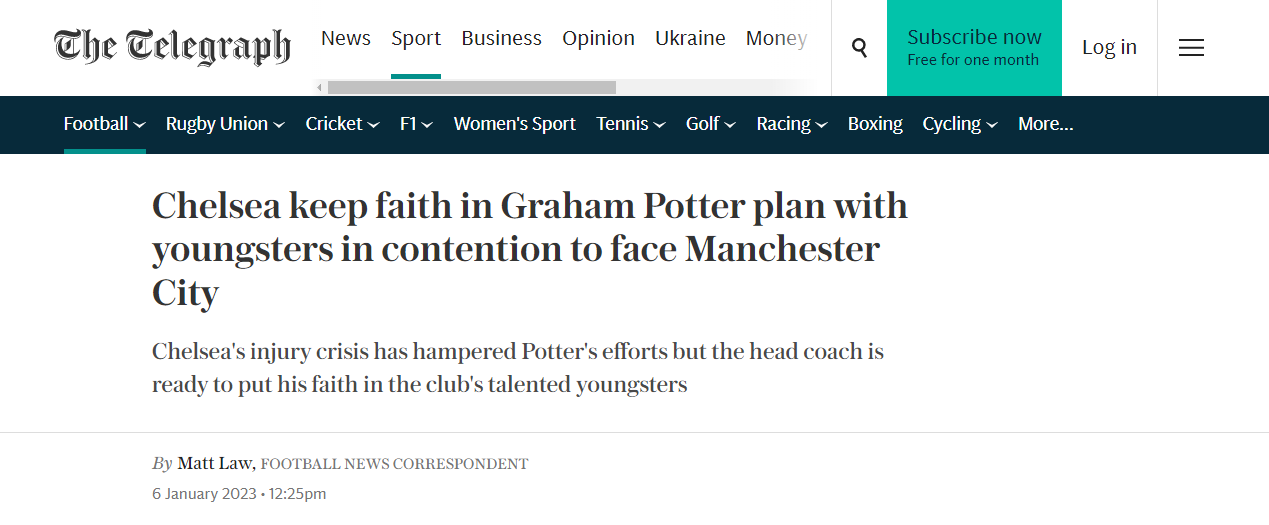Screen dimensions: 1269x525
Task: Select the News tab
Action: coord(346,38)
